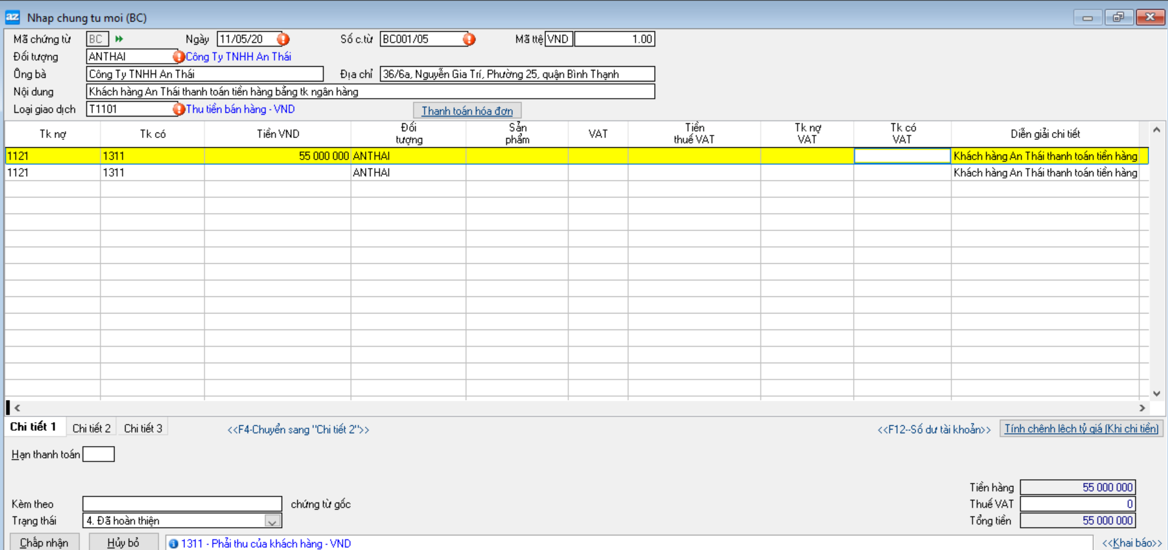Viewport: 1168px width, 550px height.
Task: Open the Trạng thái dropdown
Action: pyautogui.click(x=272, y=521)
